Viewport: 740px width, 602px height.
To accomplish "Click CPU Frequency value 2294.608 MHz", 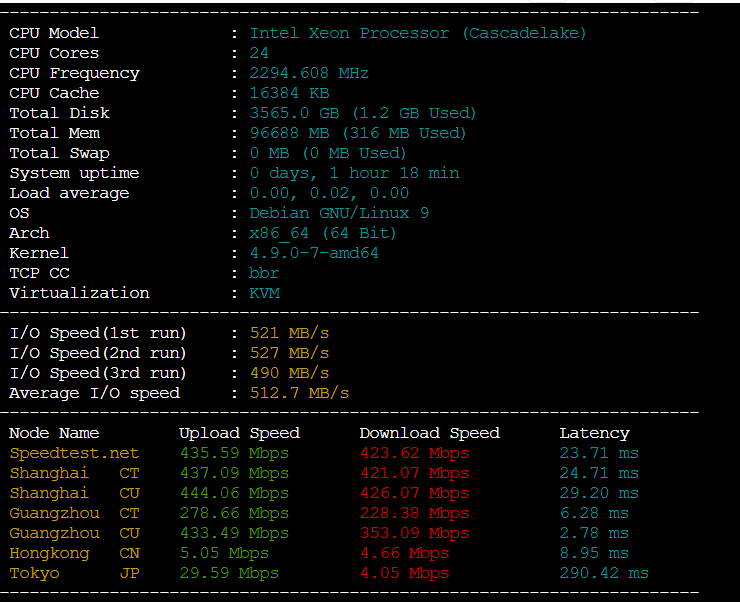I will pos(309,73).
